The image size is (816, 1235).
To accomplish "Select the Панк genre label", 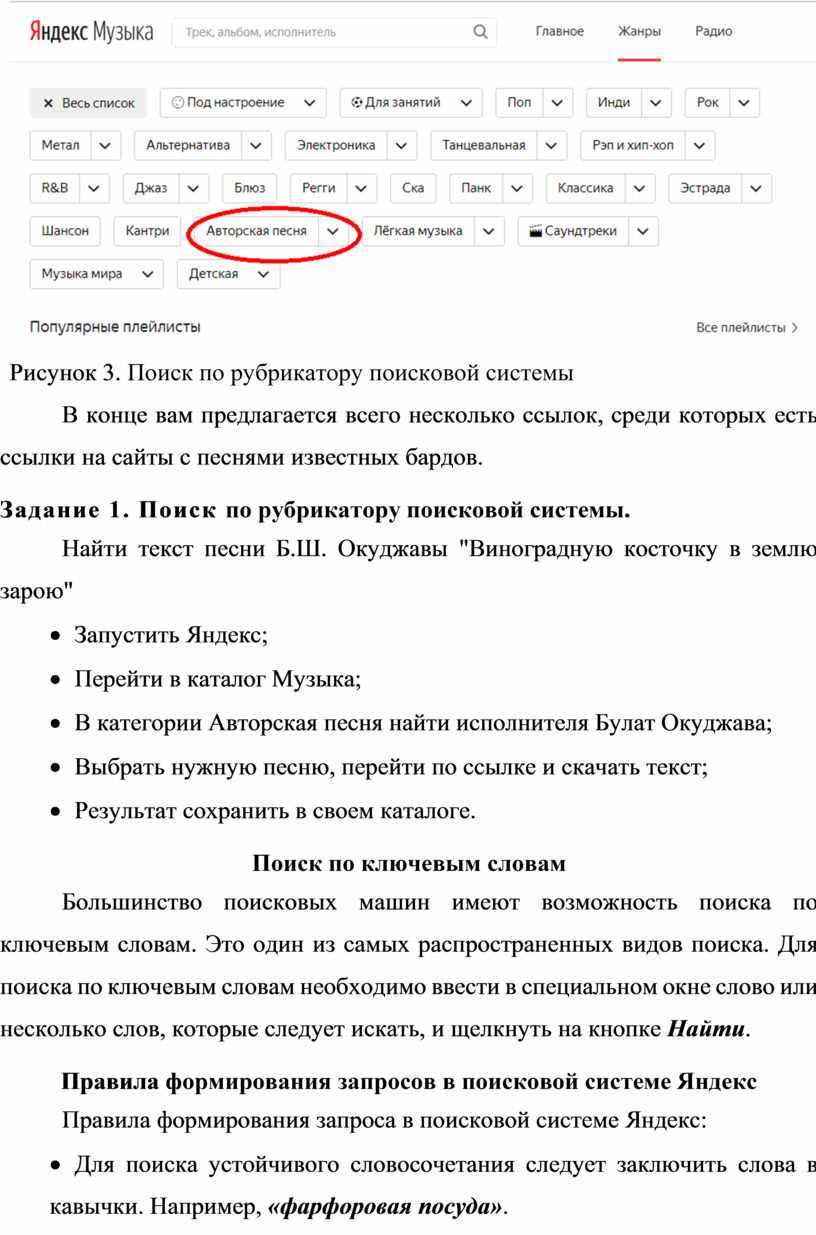I will coord(476,188).
